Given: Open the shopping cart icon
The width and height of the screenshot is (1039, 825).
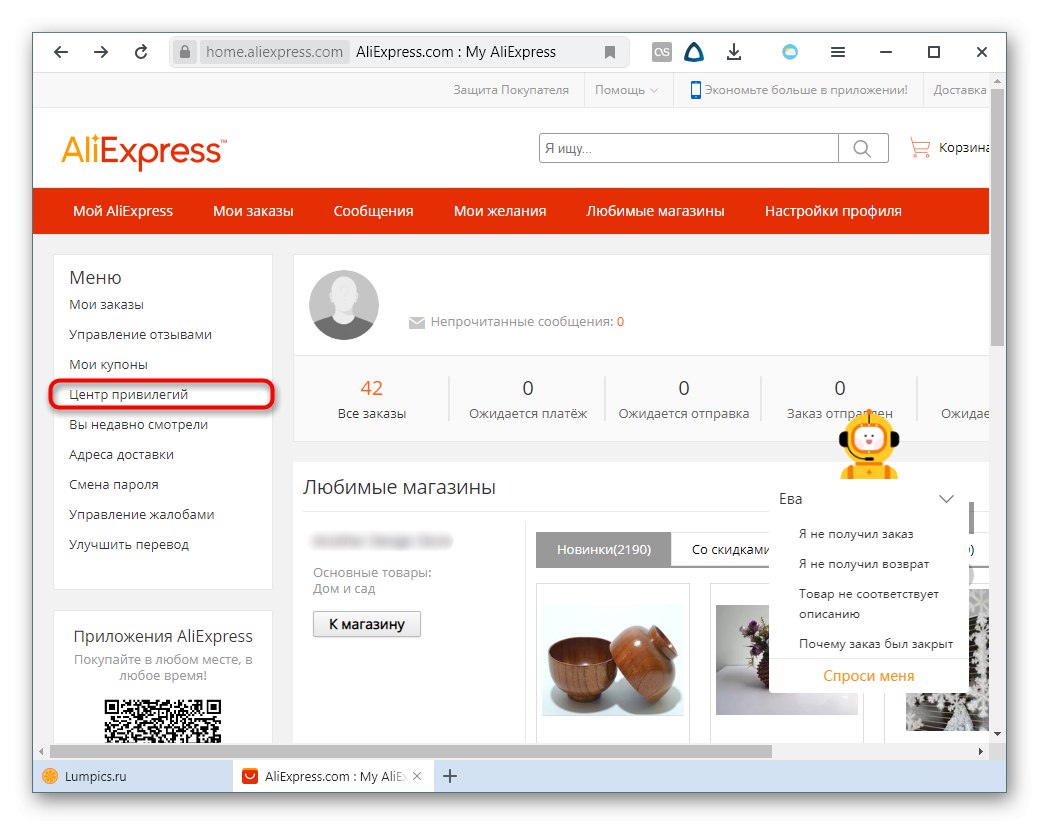Looking at the screenshot, I should pos(920,147).
